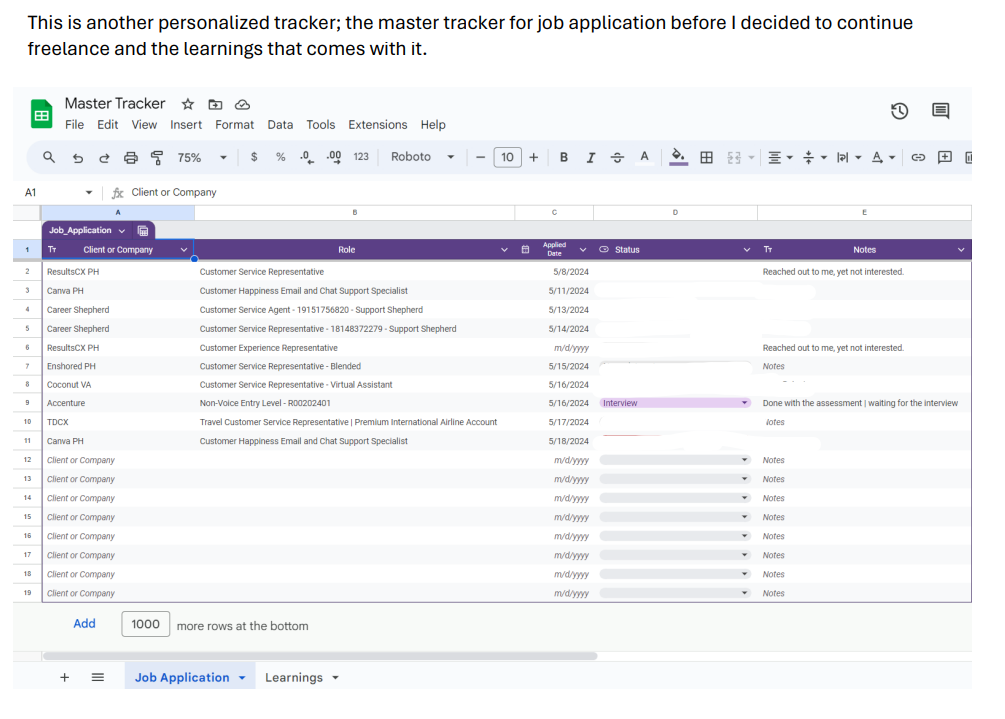Toggle italic formatting

(590, 157)
